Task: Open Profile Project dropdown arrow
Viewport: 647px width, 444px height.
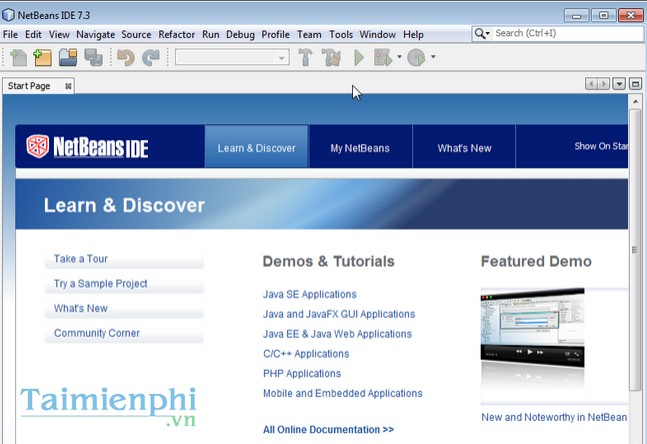Action: click(x=433, y=57)
